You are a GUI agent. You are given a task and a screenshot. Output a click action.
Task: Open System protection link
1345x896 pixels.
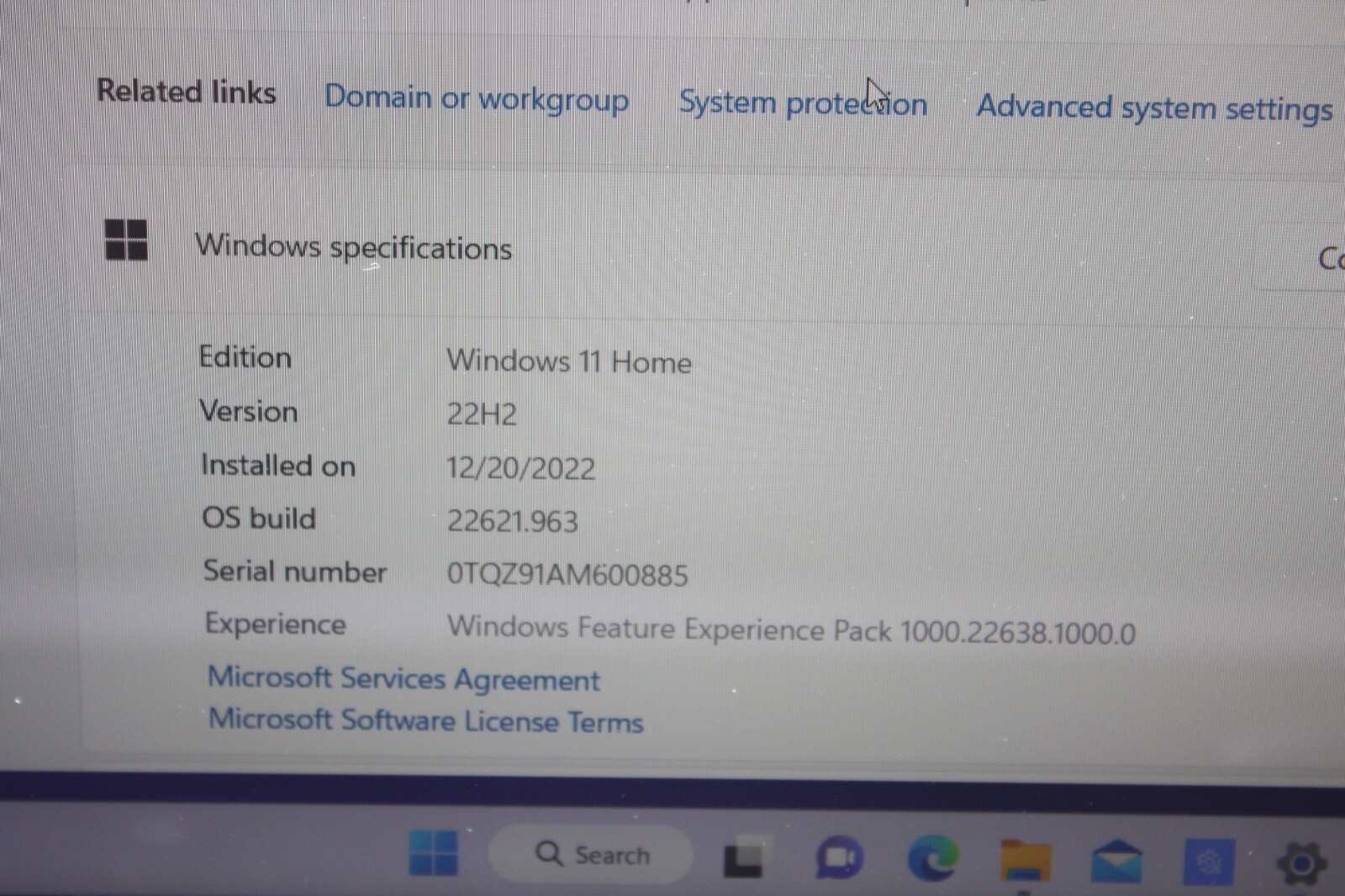[x=803, y=103]
